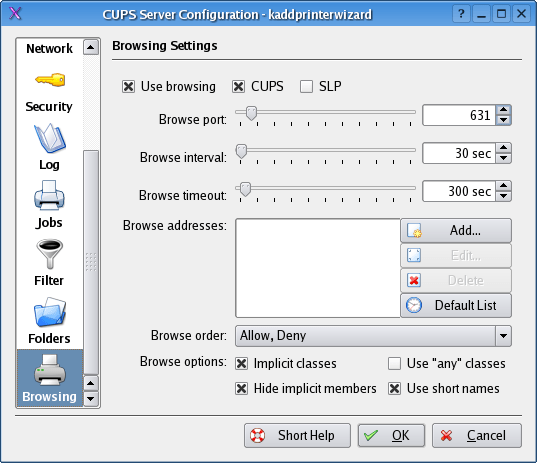This screenshot has width=537, height=463.
Task: Click the sidebar scroll up arrow at top
Action: point(91,47)
